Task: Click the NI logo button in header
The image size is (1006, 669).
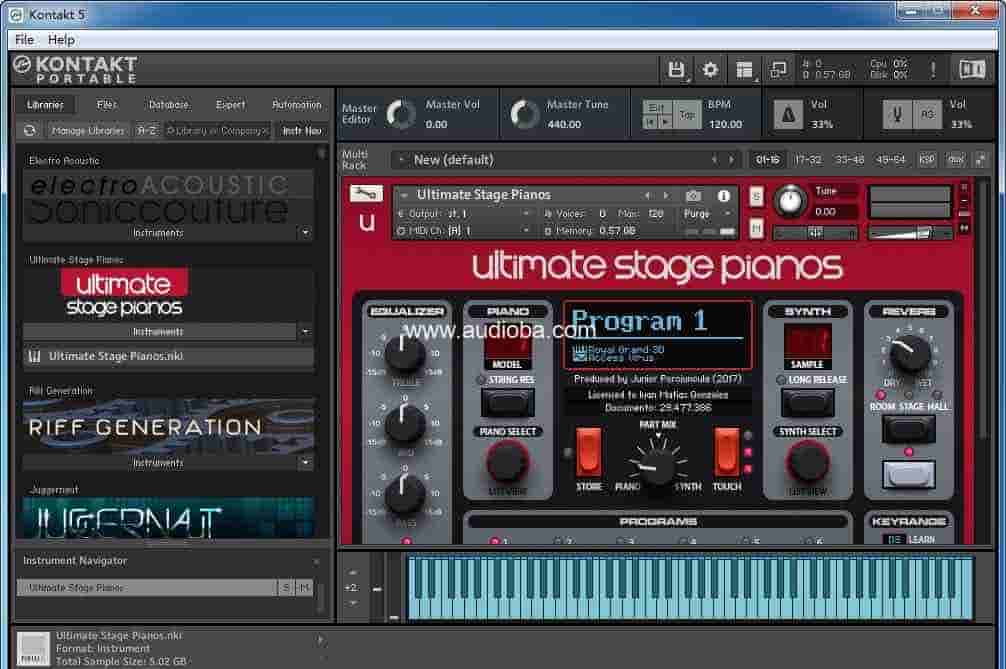Action: (x=972, y=69)
